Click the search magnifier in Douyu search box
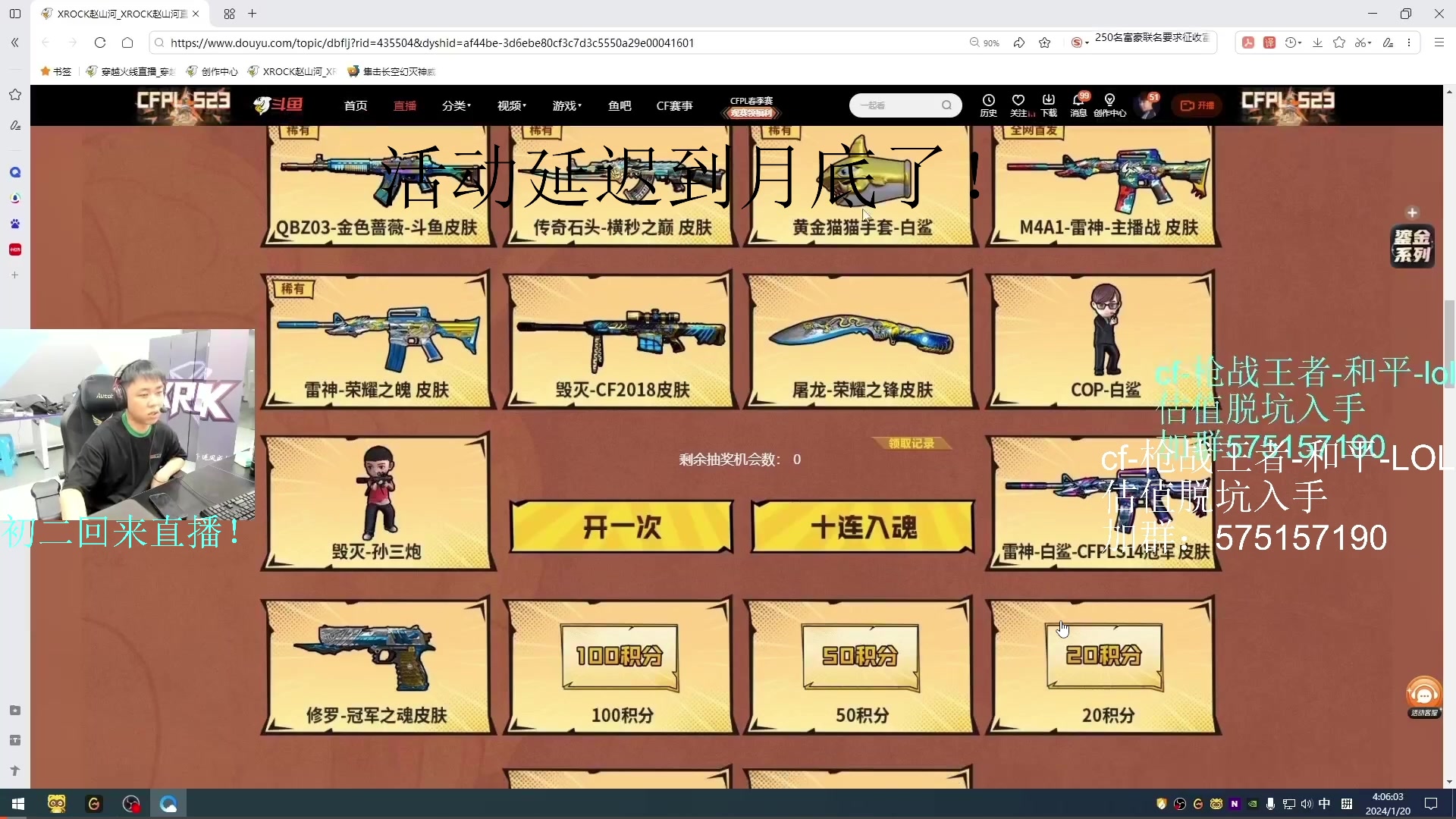This screenshot has height=819, width=1456. click(x=946, y=105)
